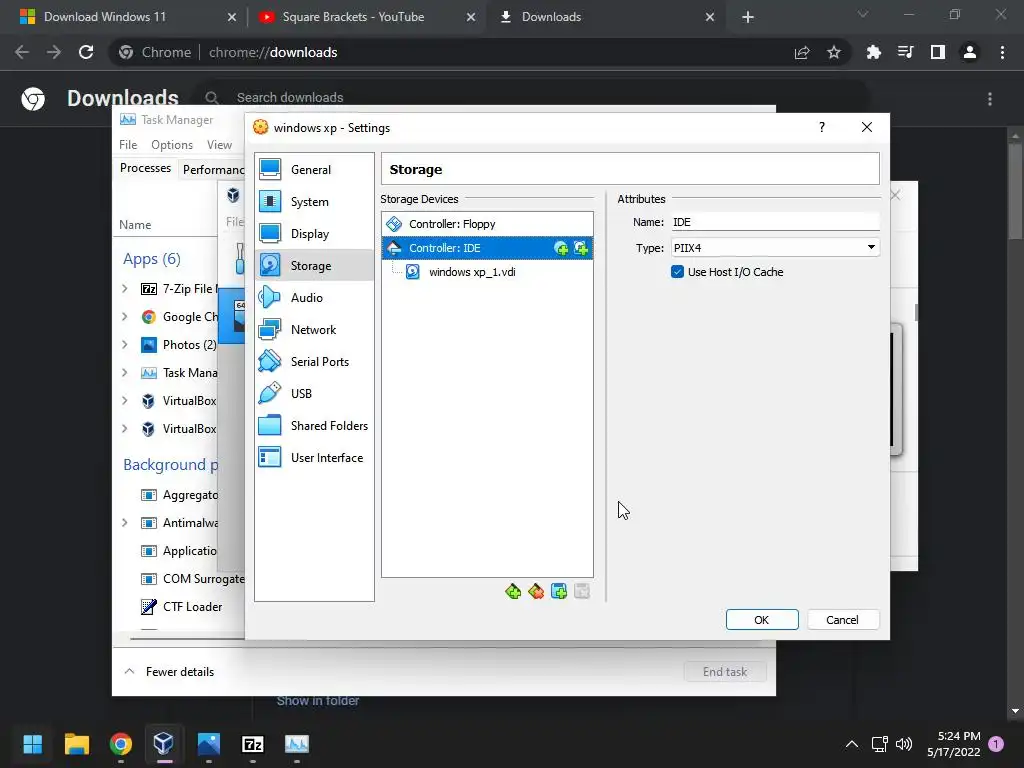The width and height of the screenshot is (1024, 768).
Task: Open volume control in tray
Action: (x=904, y=744)
